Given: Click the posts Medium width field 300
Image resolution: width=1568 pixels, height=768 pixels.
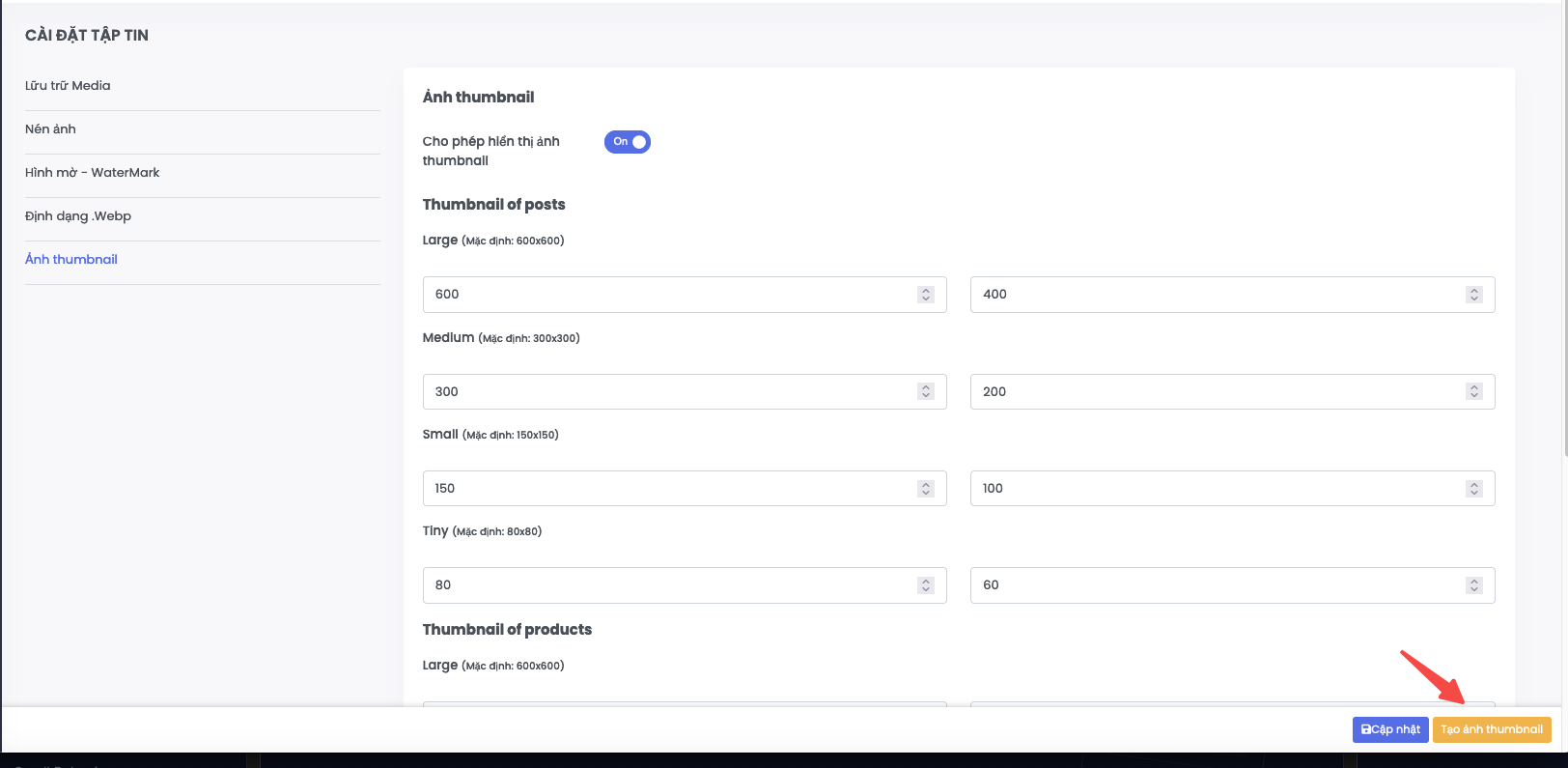Looking at the screenshot, I should pyautogui.click(x=685, y=391).
